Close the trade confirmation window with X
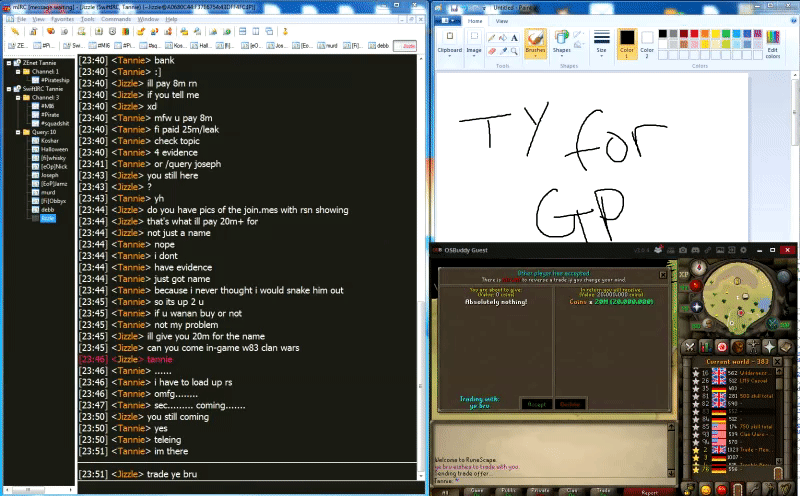The width and height of the screenshot is (800, 496). (663, 275)
